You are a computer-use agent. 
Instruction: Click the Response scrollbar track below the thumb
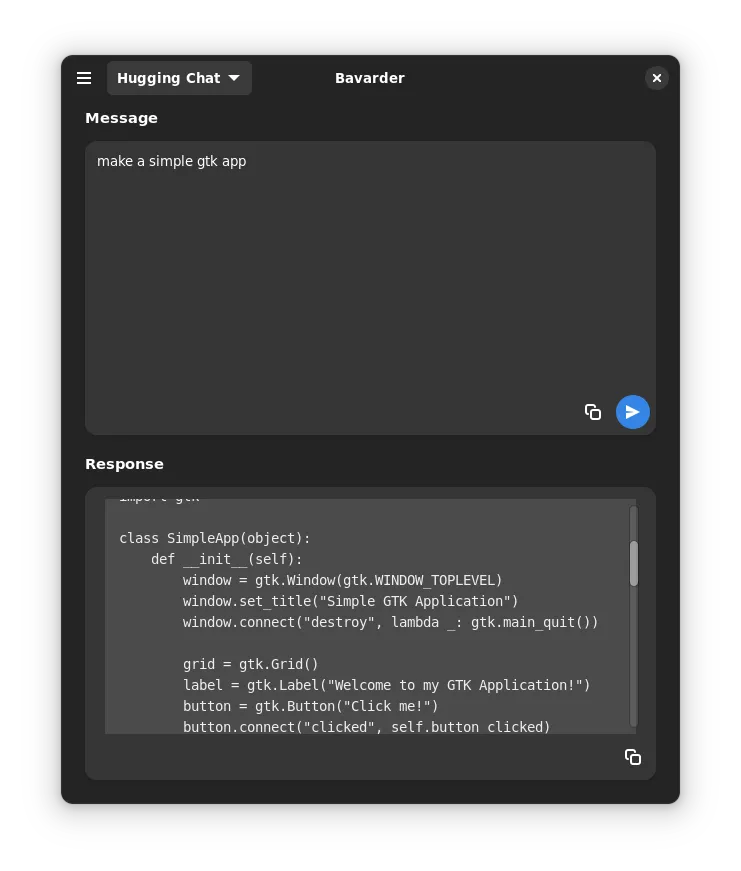[x=633, y=660]
